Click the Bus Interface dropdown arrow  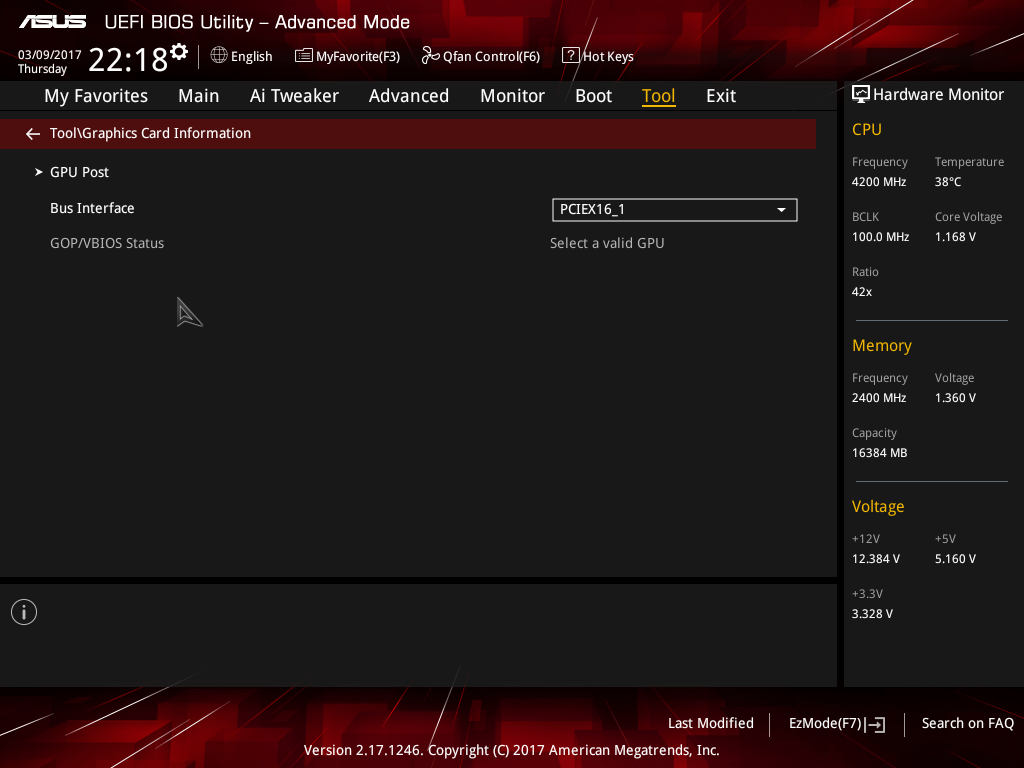click(x=781, y=210)
